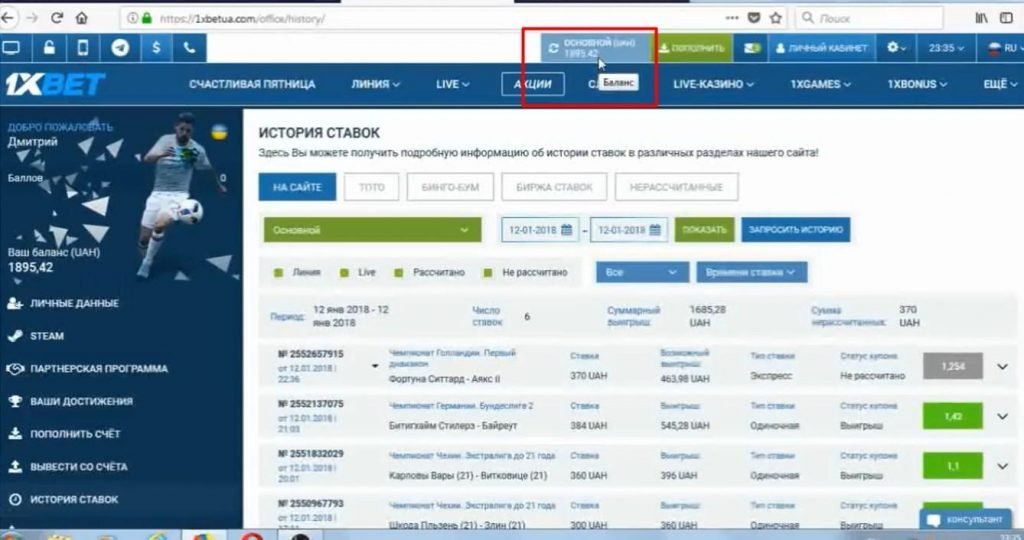Open the 1XGAMES menu
Viewport: 1024px width, 540px height.
pos(820,84)
